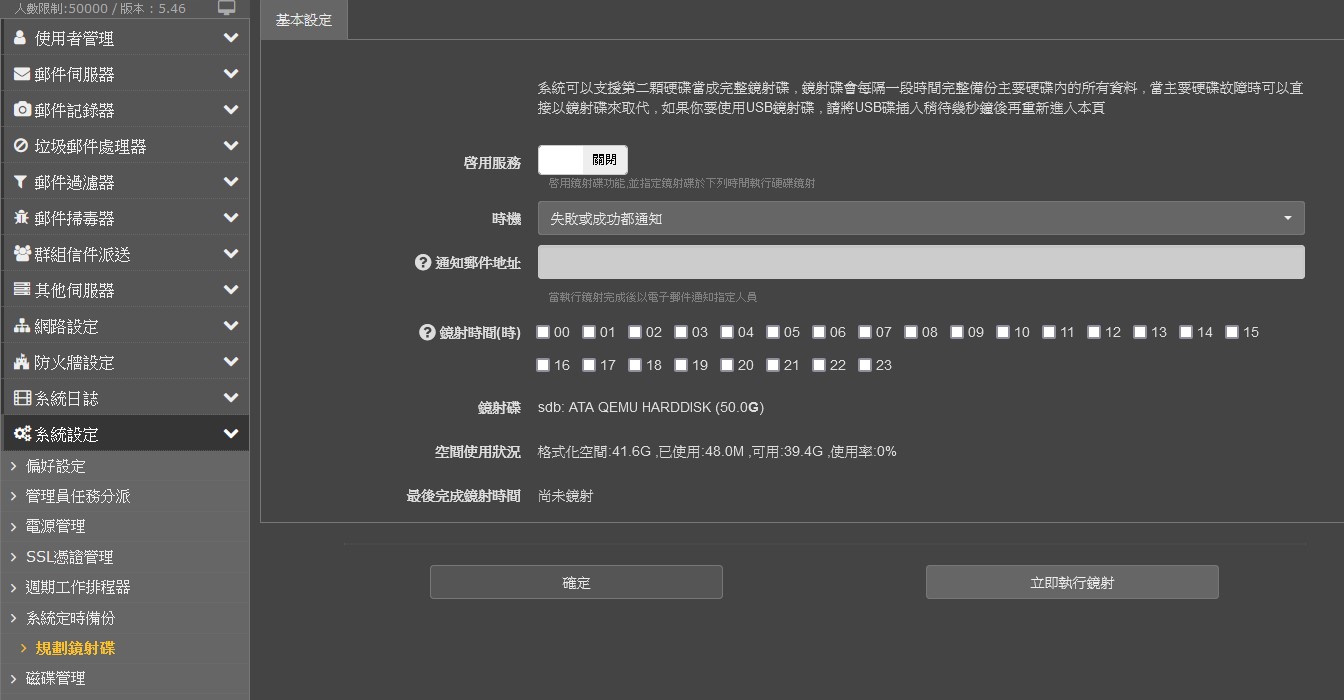The height and width of the screenshot is (700, 1344).
Task: Click the 立即執行鏡射 button
Action: pyautogui.click(x=1072, y=582)
